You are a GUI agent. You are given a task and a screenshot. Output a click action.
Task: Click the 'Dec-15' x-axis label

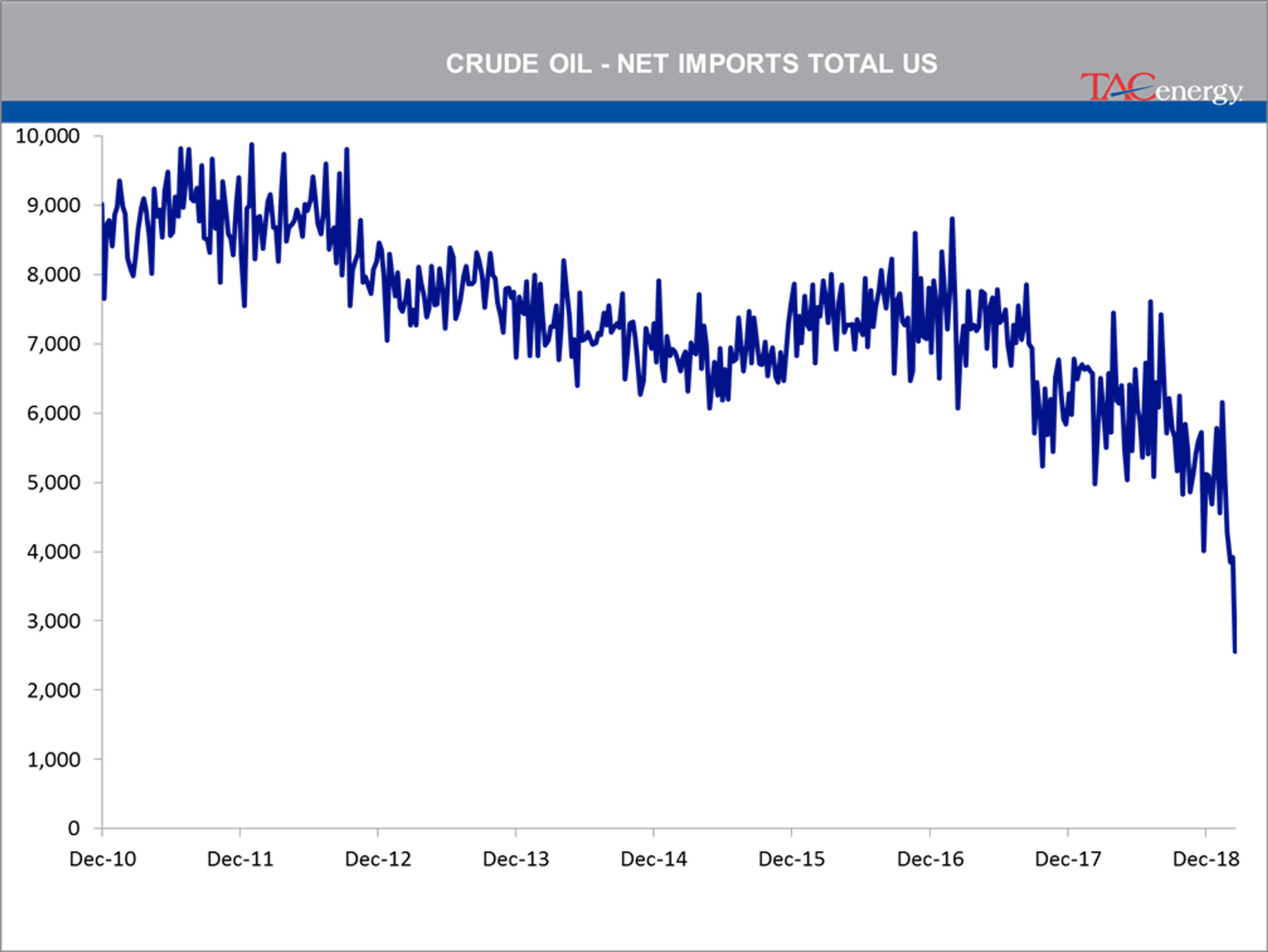[792, 860]
